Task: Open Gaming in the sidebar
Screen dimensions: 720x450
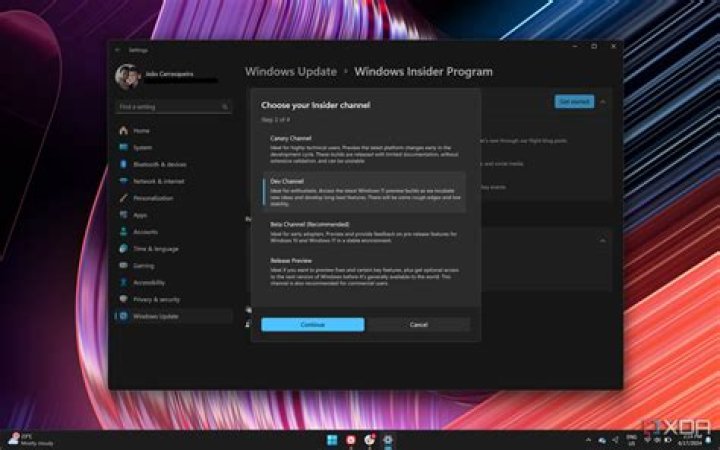Action: point(174,266)
